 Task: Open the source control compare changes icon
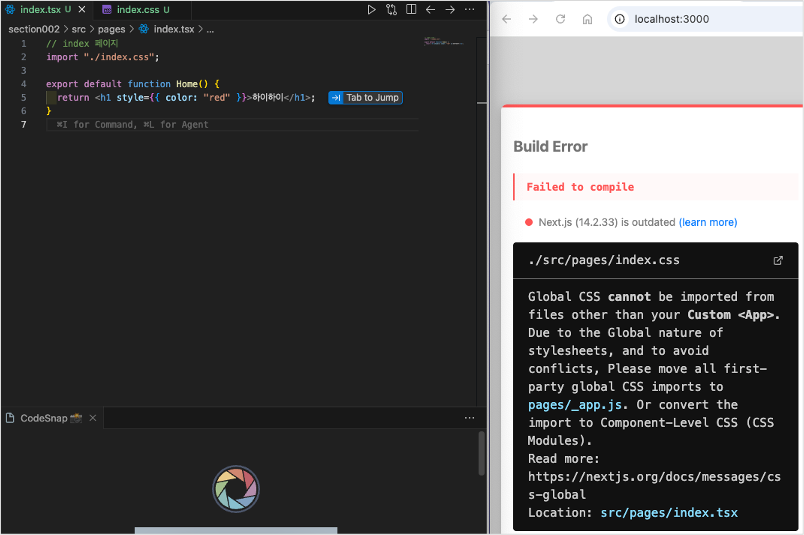point(391,9)
